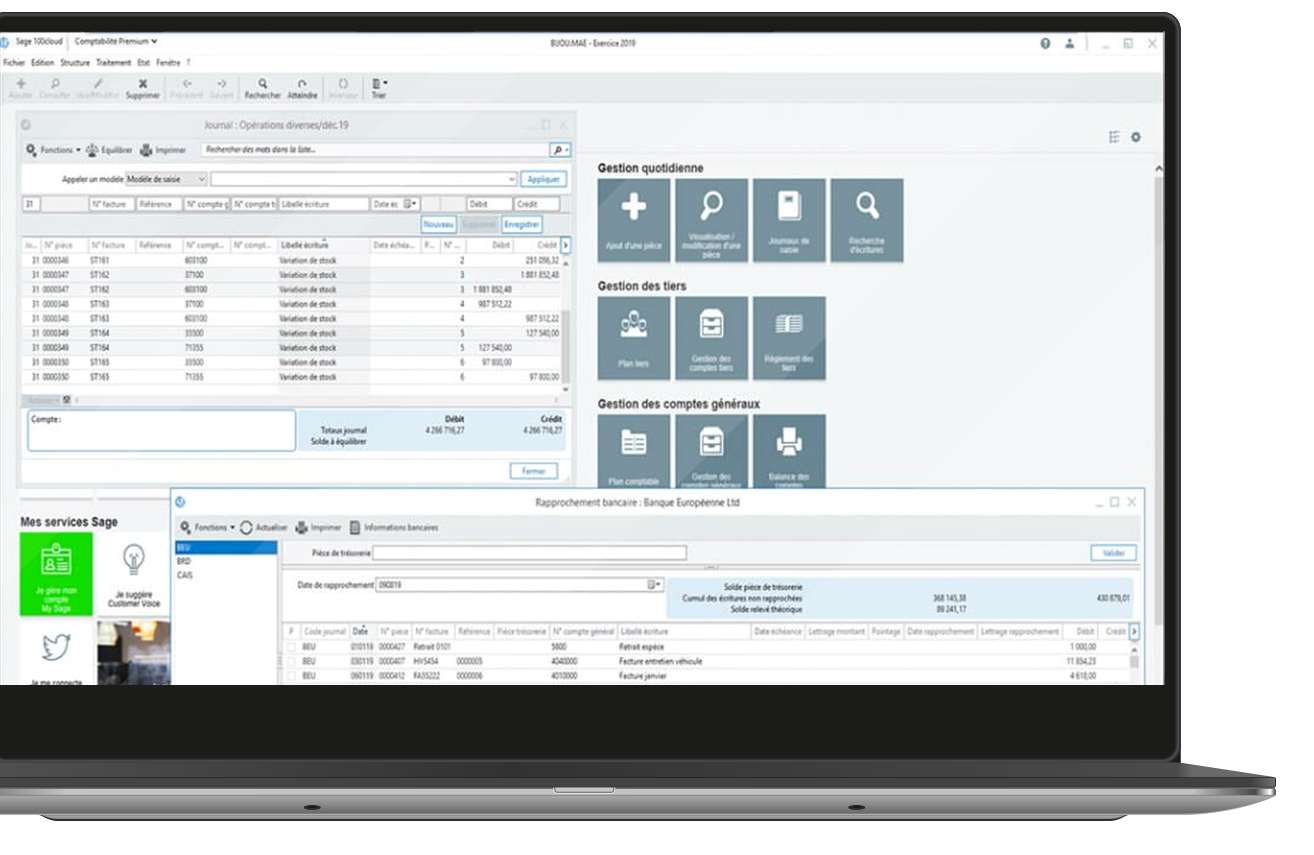
Task: Open the Recherche d'écritures tile
Action: [867, 221]
